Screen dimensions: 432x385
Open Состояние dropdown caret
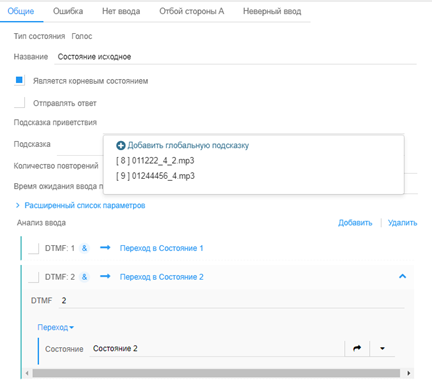coord(382,349)
